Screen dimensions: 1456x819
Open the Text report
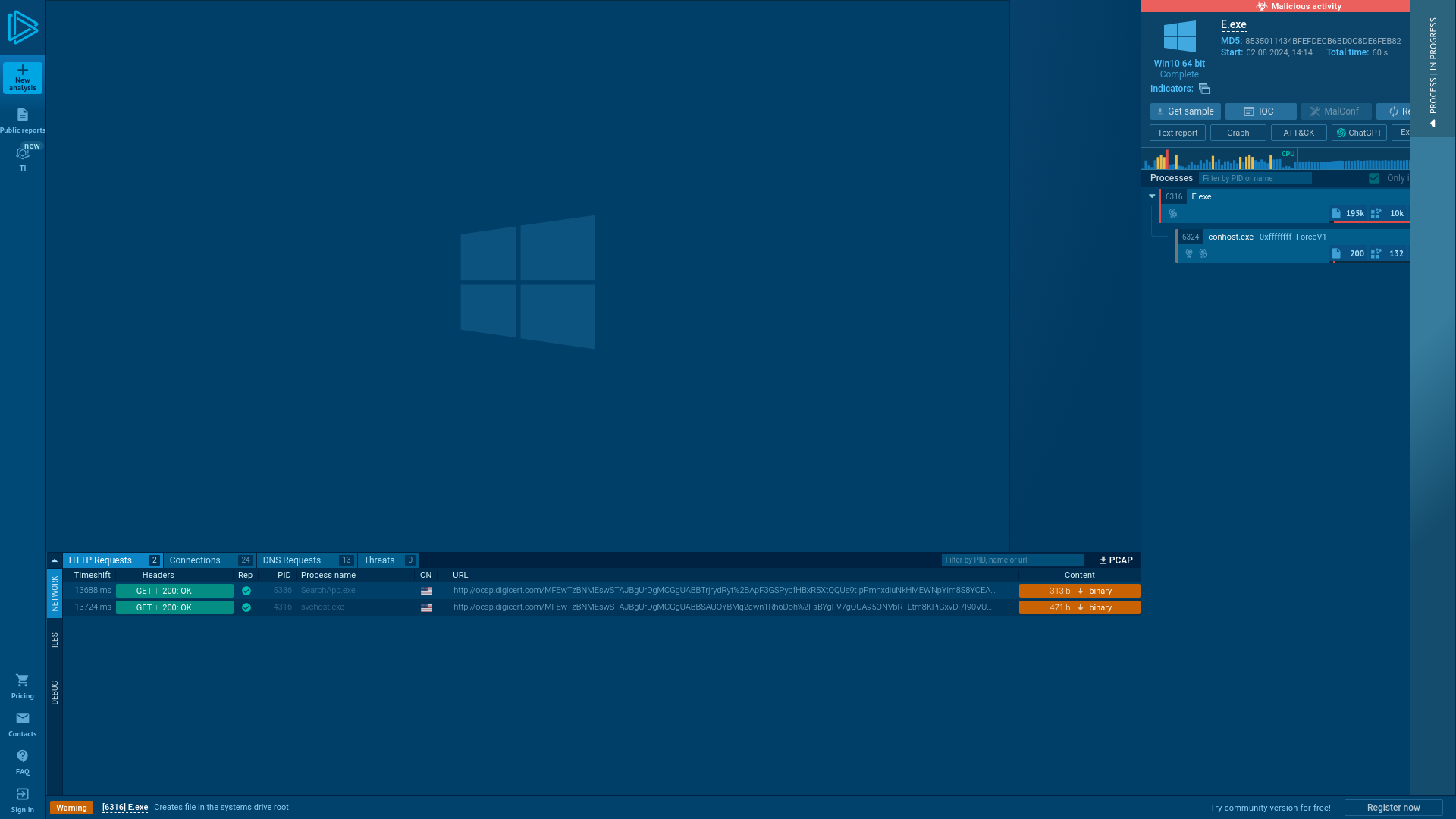(x=1178, y=133)
